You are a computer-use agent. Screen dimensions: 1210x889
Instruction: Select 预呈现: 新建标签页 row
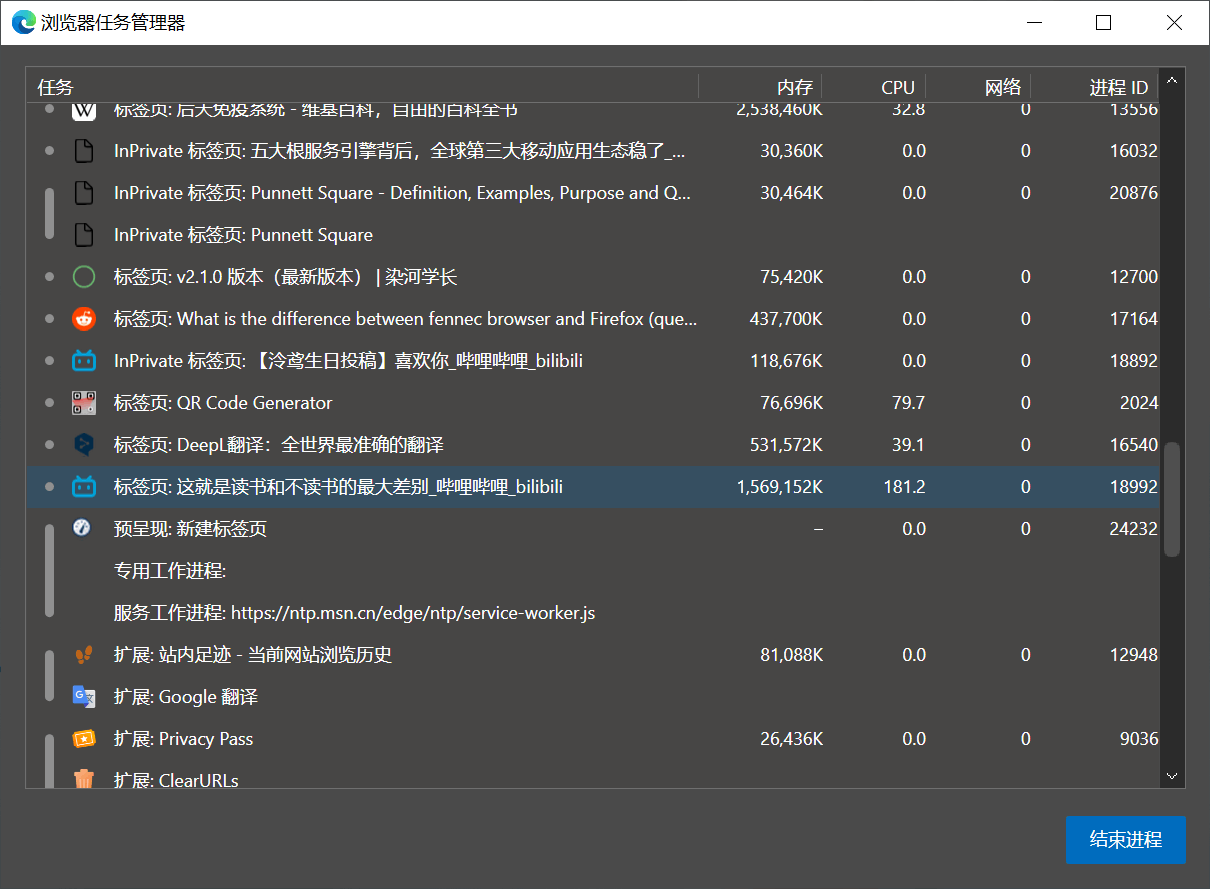(x=593, y=529)
